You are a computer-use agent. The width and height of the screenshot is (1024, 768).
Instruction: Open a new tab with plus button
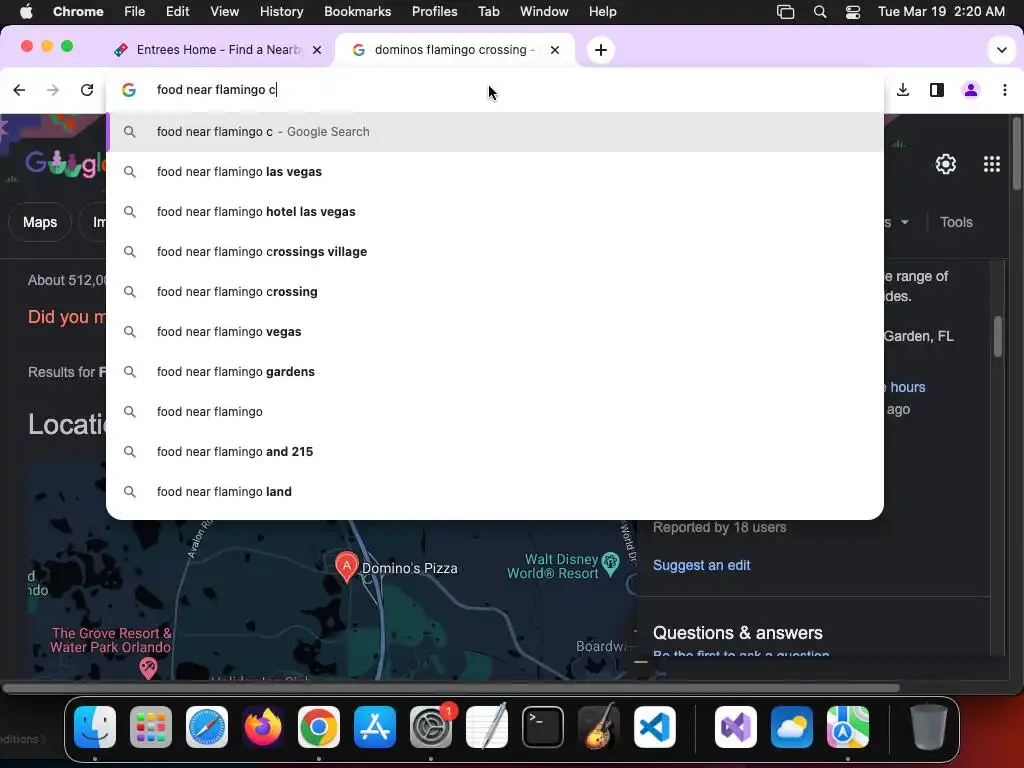click(x=601, y=50)
